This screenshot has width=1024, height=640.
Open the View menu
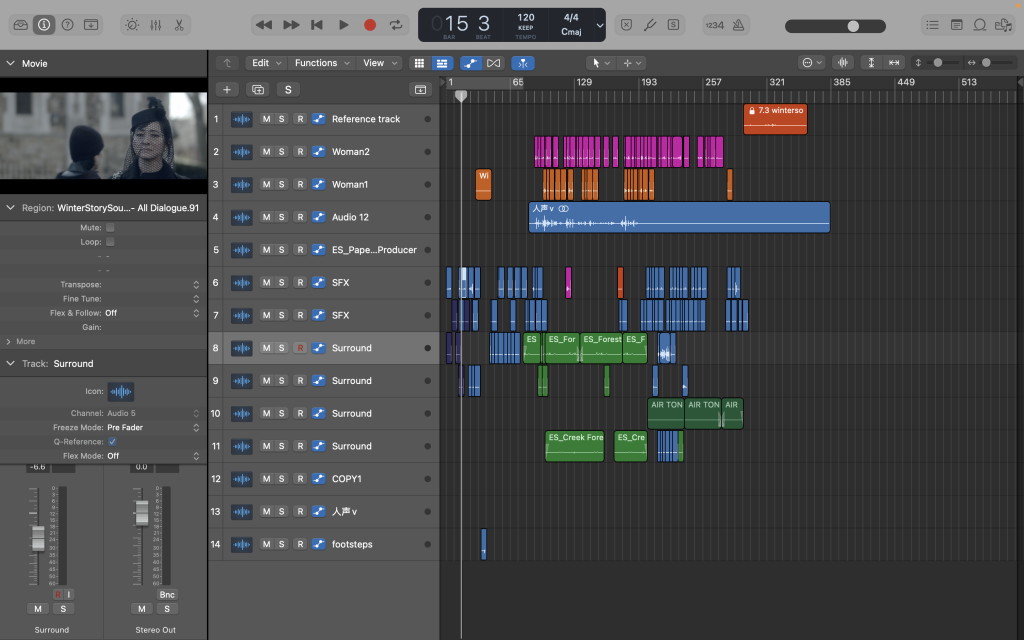pos(380,63)
